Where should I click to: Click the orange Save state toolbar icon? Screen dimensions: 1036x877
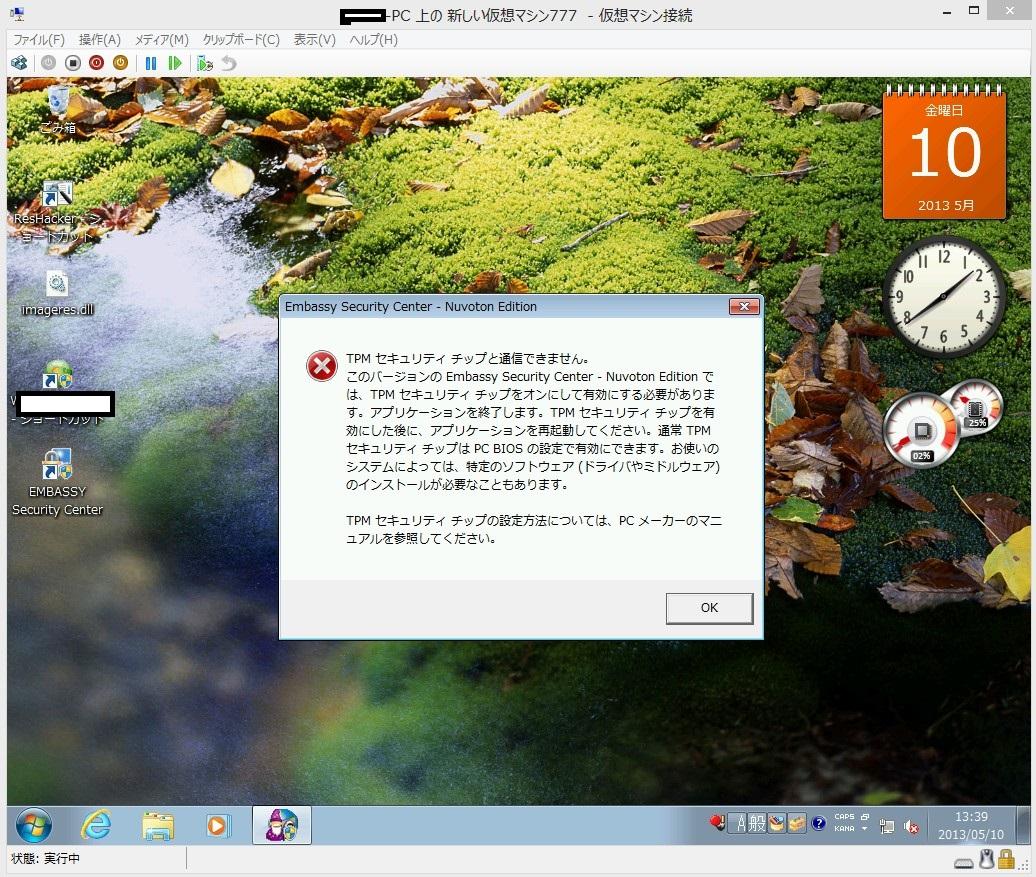coord(120,63)
